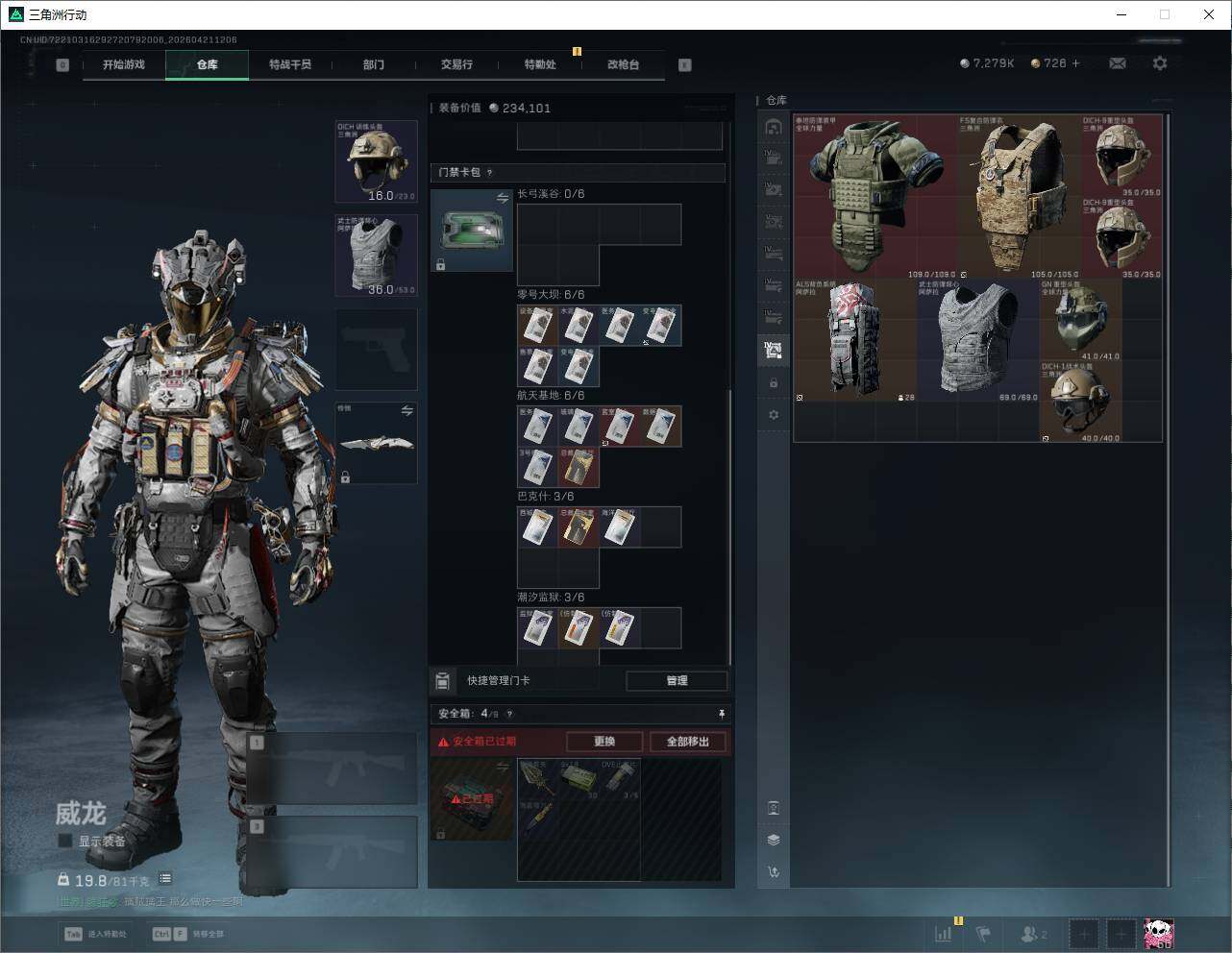Viewport: 1232px width, 953px height.
Task: Click the quick keycard management icon
Action: [442, 681]
